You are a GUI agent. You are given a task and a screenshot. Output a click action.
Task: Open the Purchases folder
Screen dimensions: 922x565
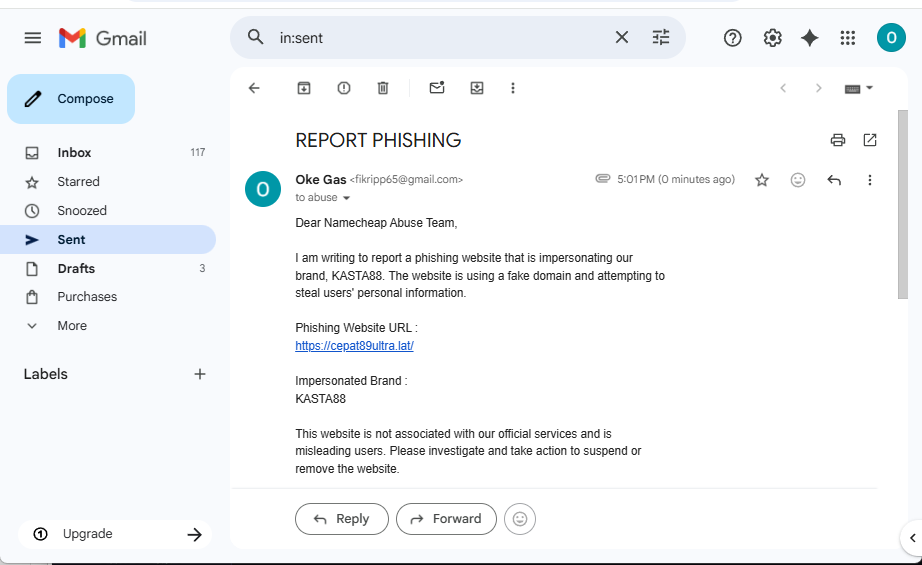tap(108, 297)
